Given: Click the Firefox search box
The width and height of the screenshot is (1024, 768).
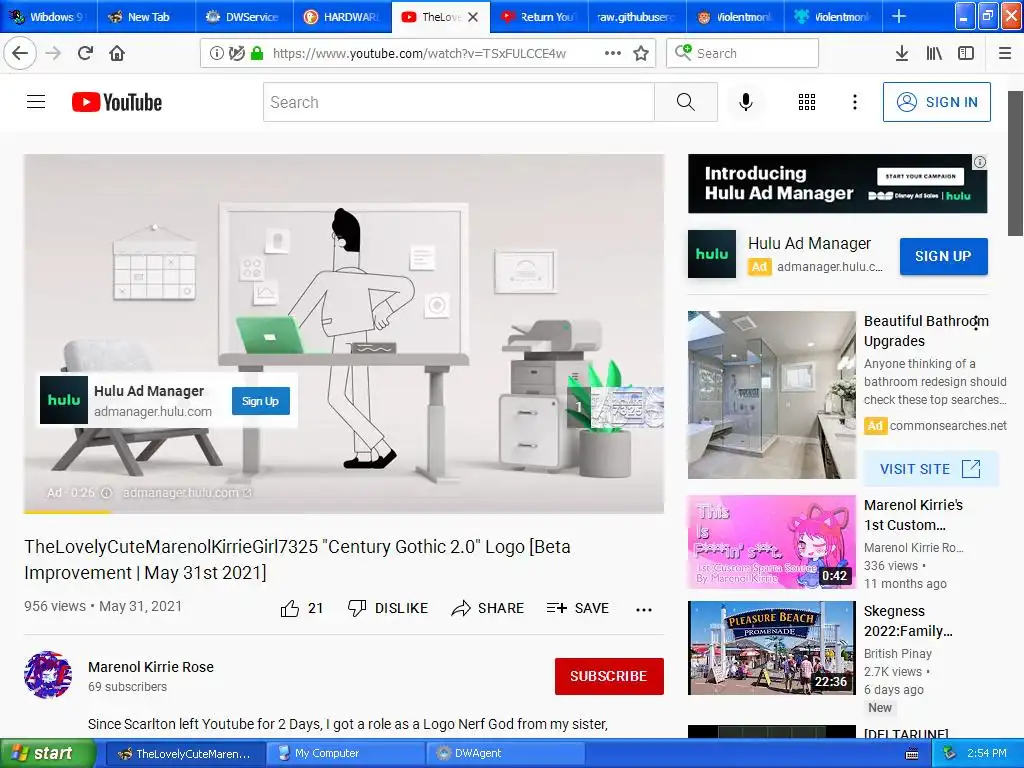Looking at the screenshot, I should (743, 53).
